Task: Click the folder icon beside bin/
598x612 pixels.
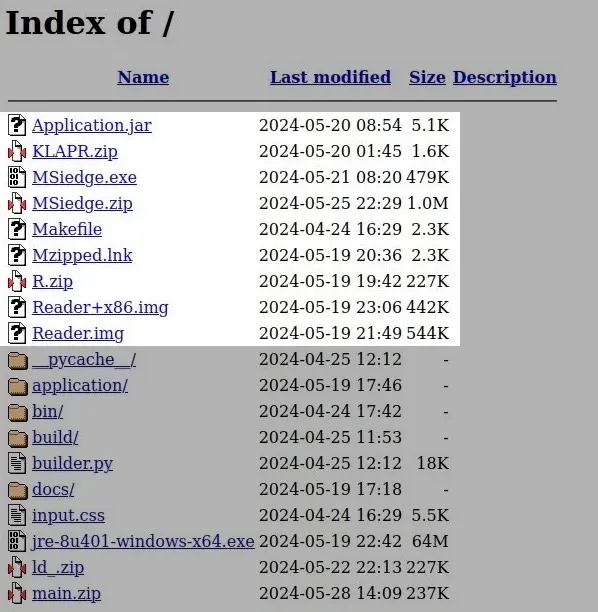Action: pos(18,412)
